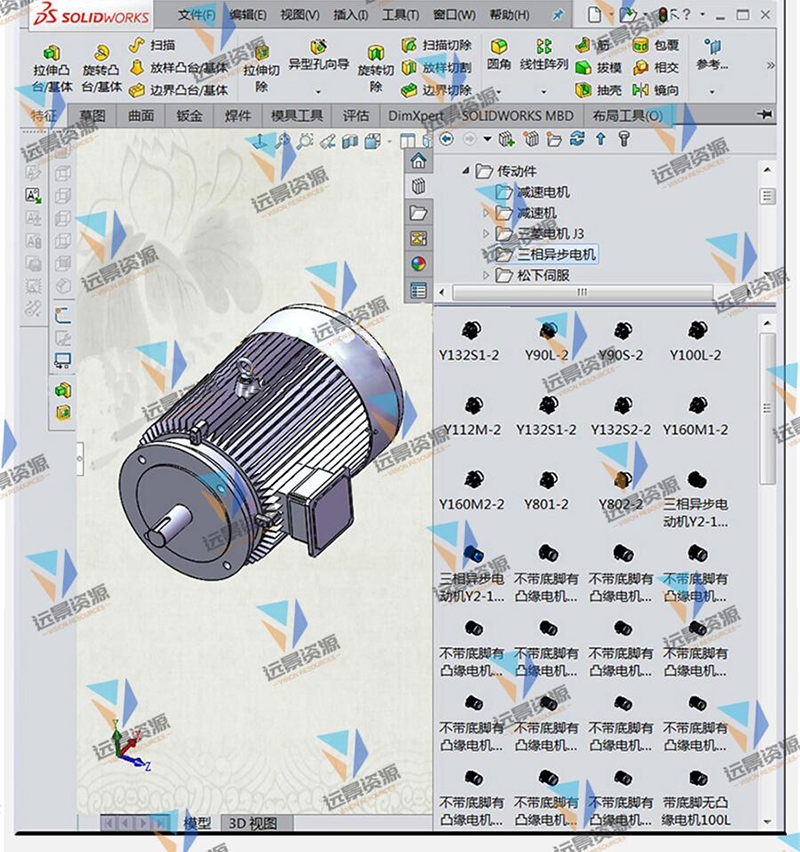Open the dropdown arrow under 参考
800x852 pixels.
tap(712, 92)
